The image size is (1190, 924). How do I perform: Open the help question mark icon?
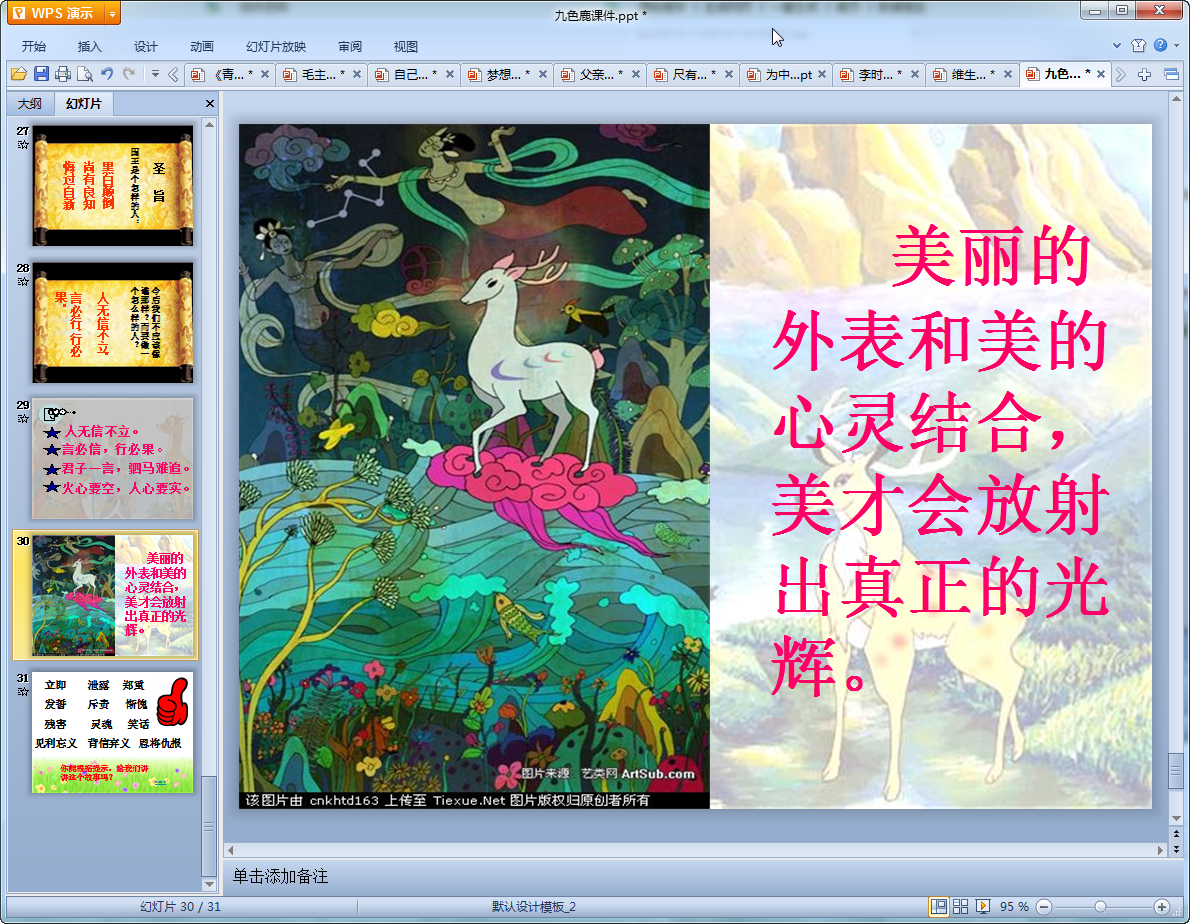[x=1160, y=46]
